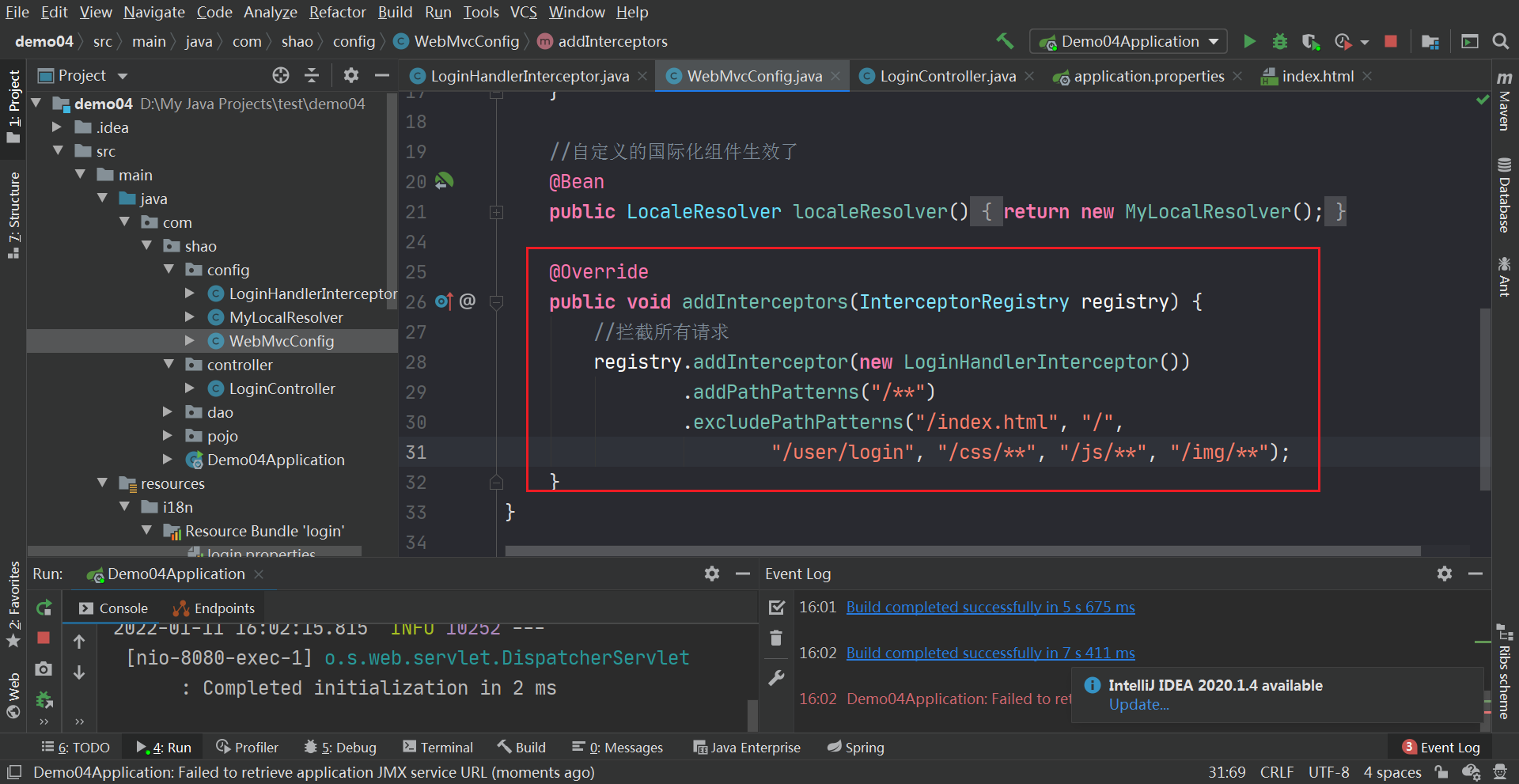Click the down-arrow icon in the Run console
1519x784 pixels.
tap(79, 672)
